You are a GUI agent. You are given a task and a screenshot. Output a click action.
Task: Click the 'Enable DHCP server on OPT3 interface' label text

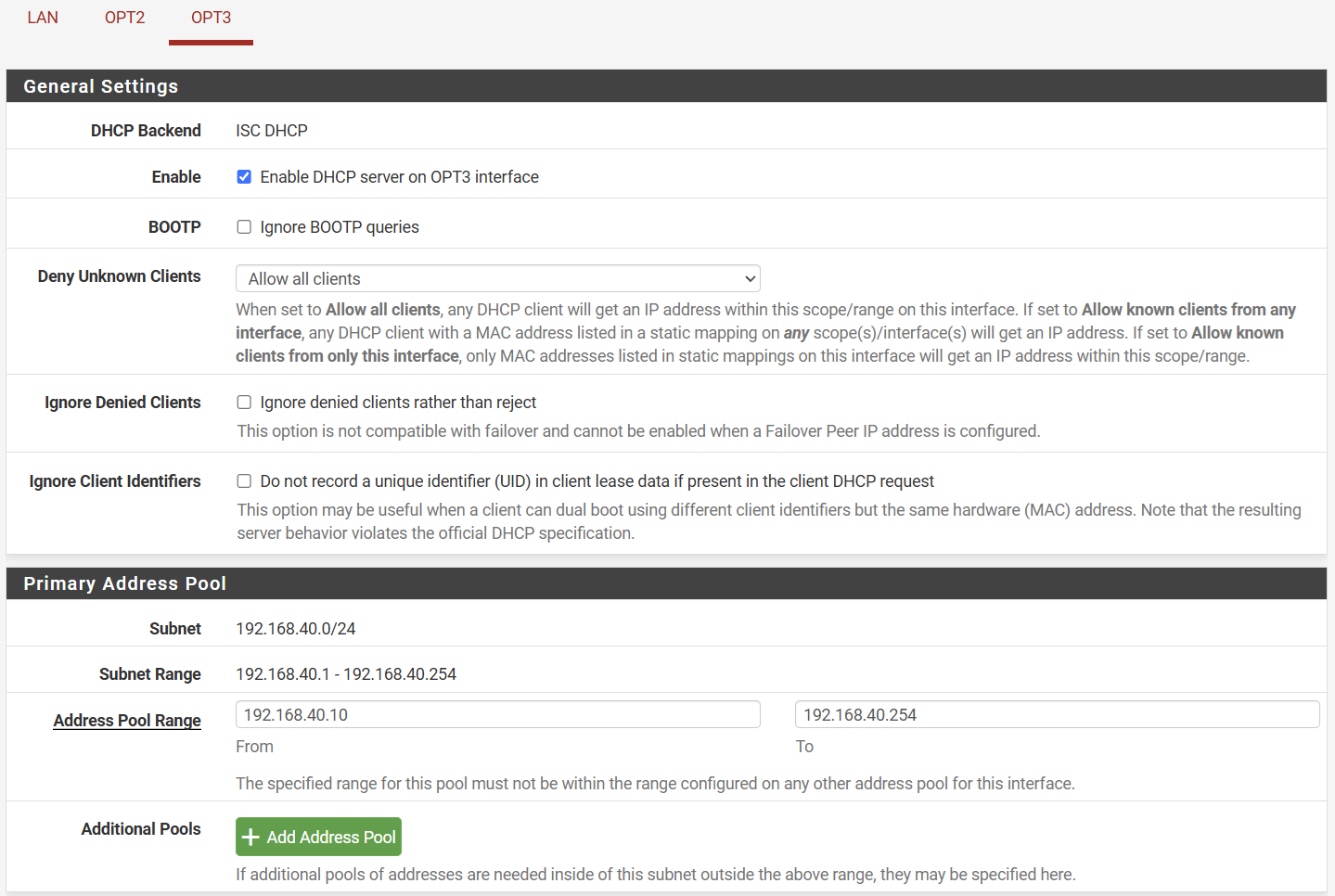(399, 177)
